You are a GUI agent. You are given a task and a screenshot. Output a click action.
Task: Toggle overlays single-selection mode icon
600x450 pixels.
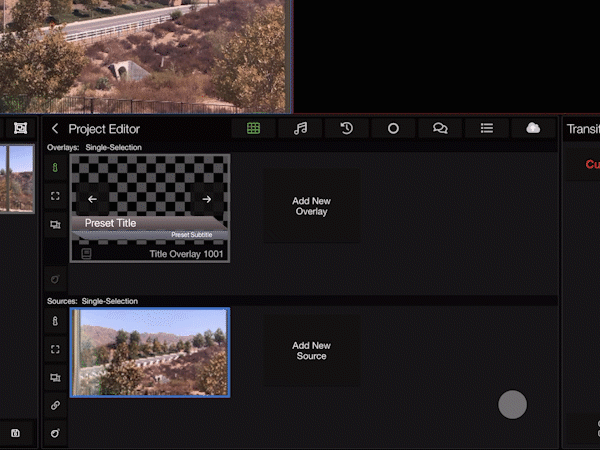[x=56, y=168]
